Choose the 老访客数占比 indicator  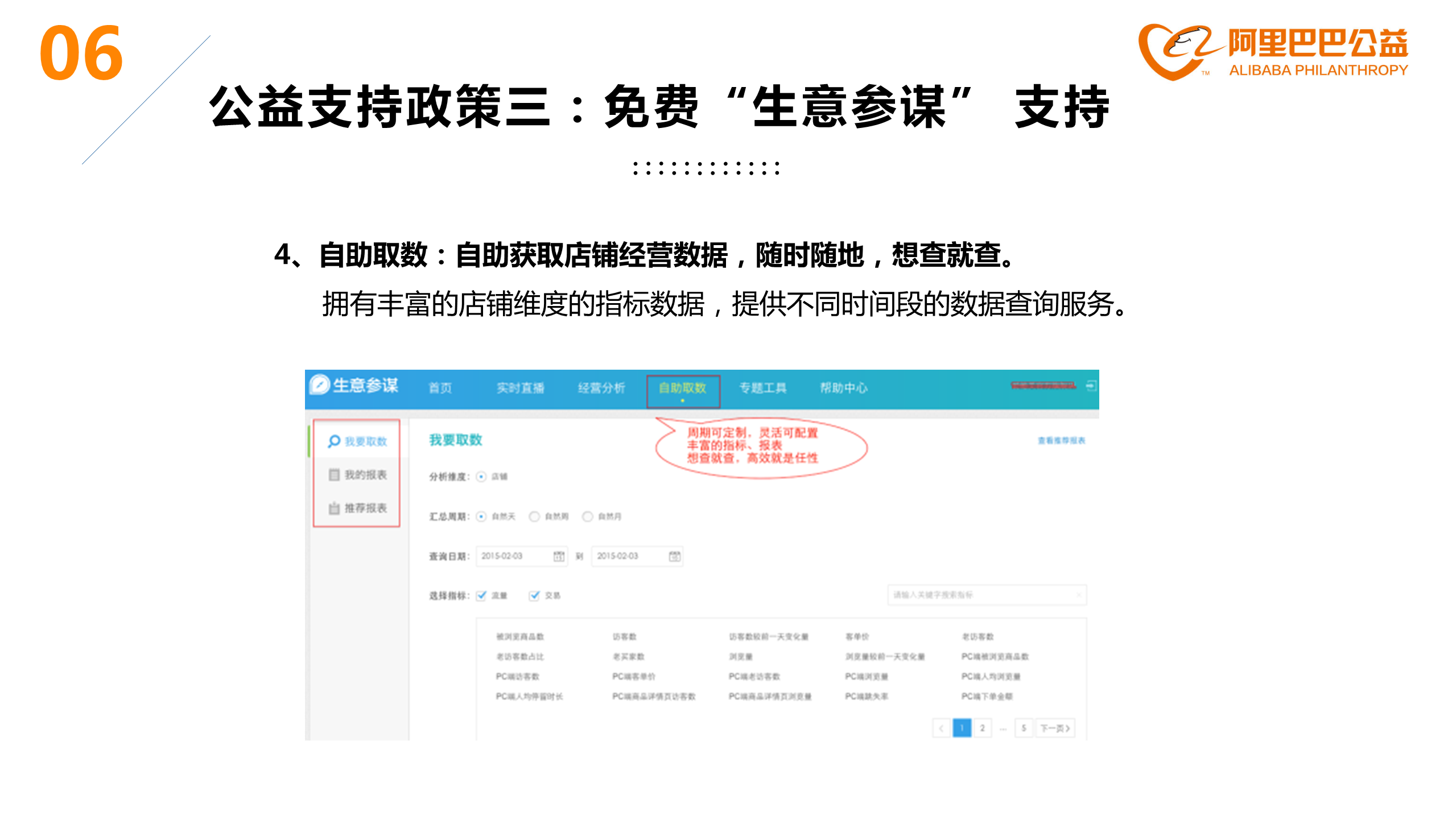click(519, 656)
